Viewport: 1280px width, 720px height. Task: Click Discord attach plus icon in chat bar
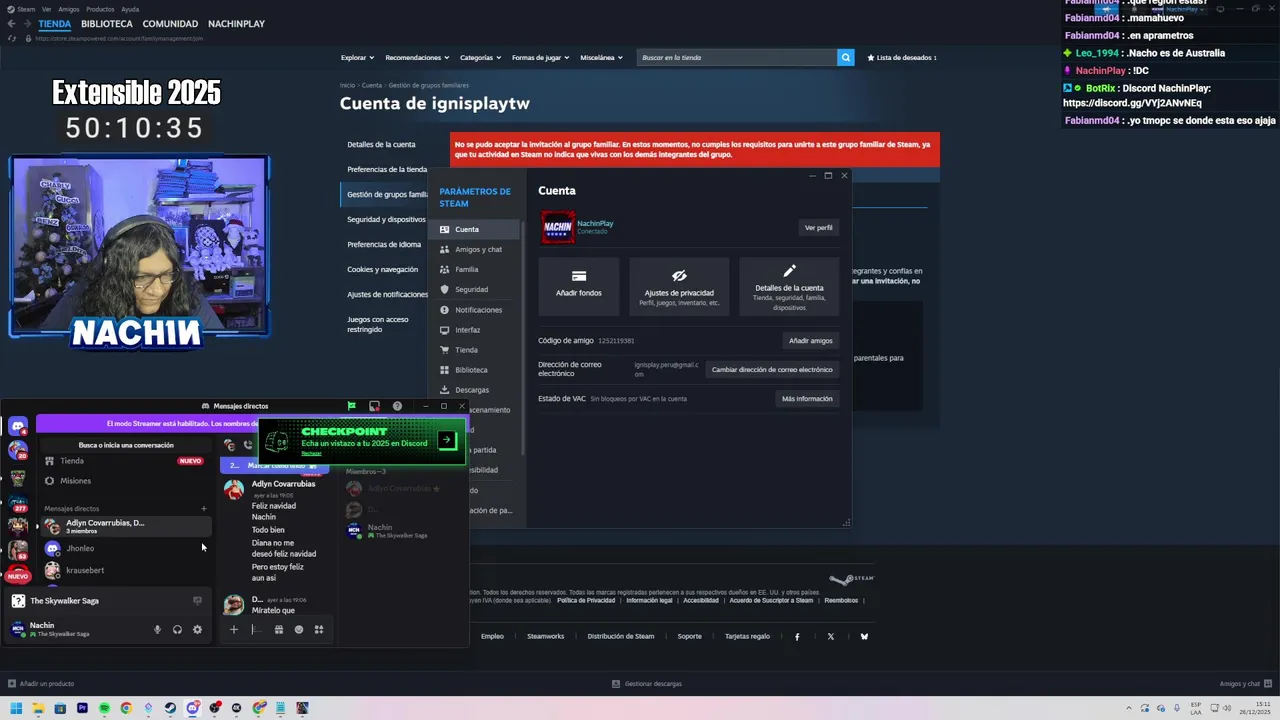coord(234,629)
